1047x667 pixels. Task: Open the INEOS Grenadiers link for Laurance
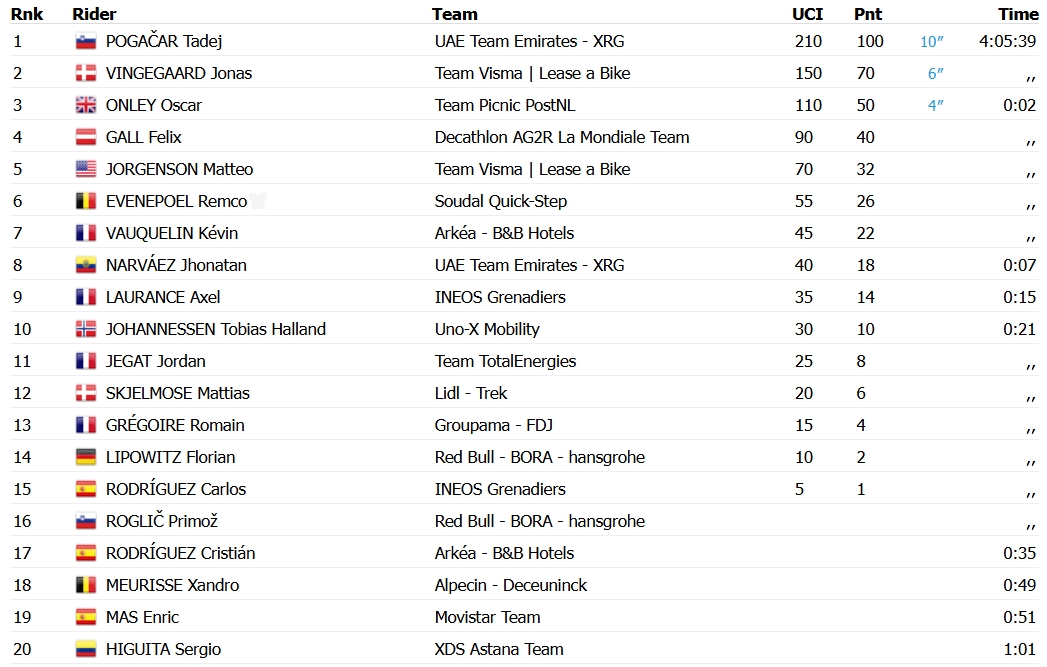click(500, 298)
